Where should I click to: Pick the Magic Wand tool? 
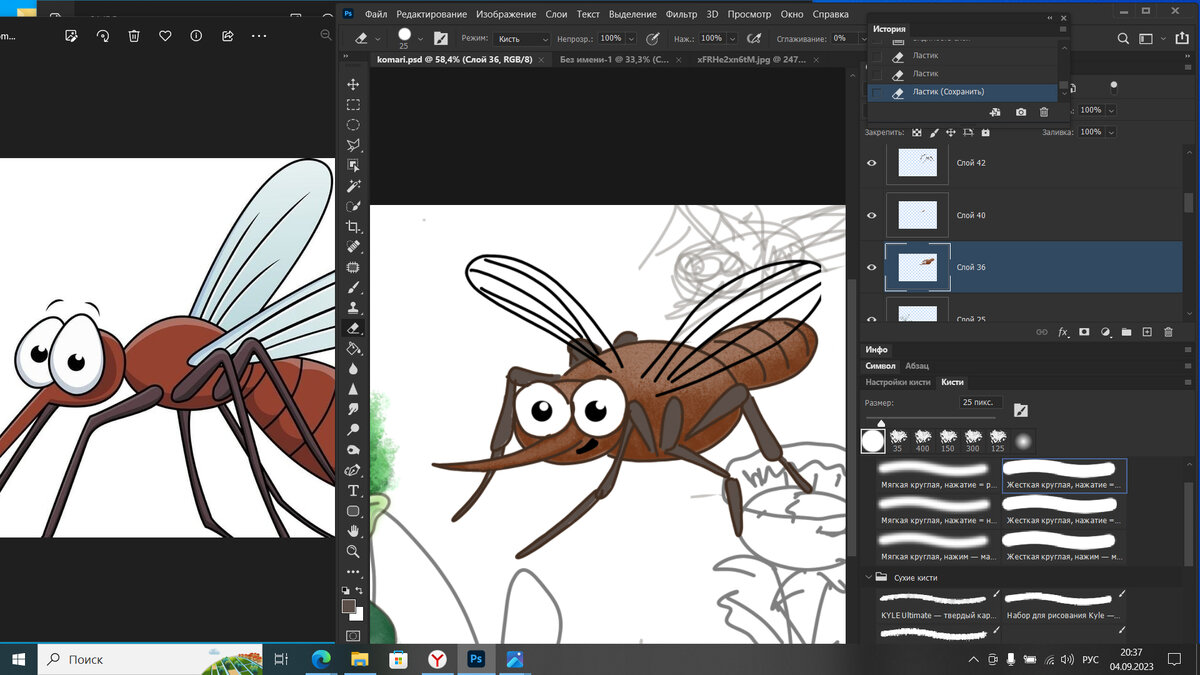[353, 186]
